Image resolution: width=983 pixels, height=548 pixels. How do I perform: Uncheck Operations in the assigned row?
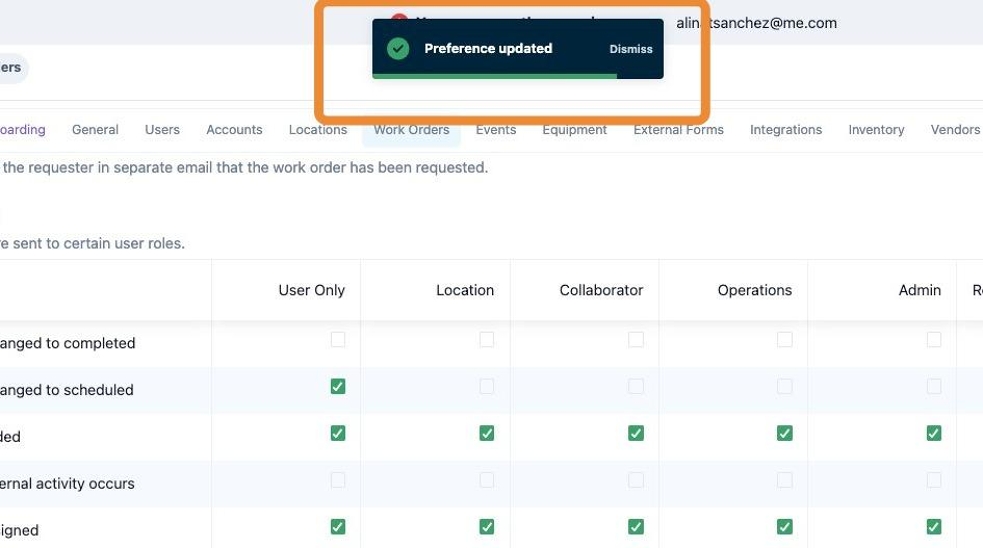(x=784, y=527)
